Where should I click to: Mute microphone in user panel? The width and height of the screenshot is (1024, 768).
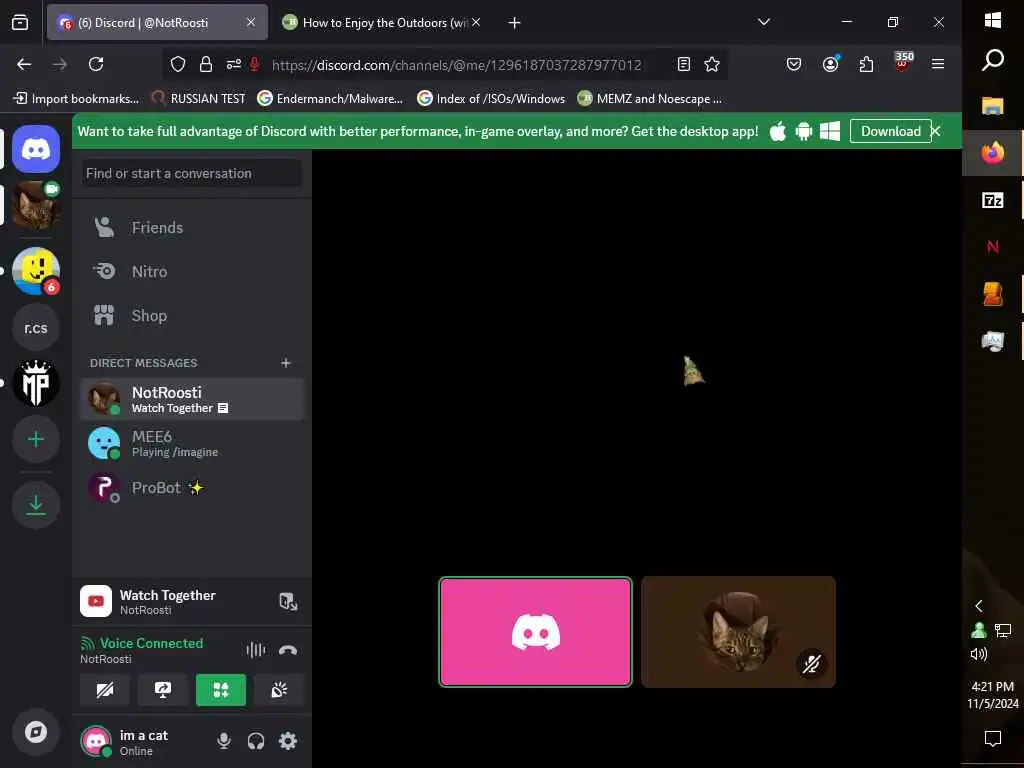[x=224, y=741]
